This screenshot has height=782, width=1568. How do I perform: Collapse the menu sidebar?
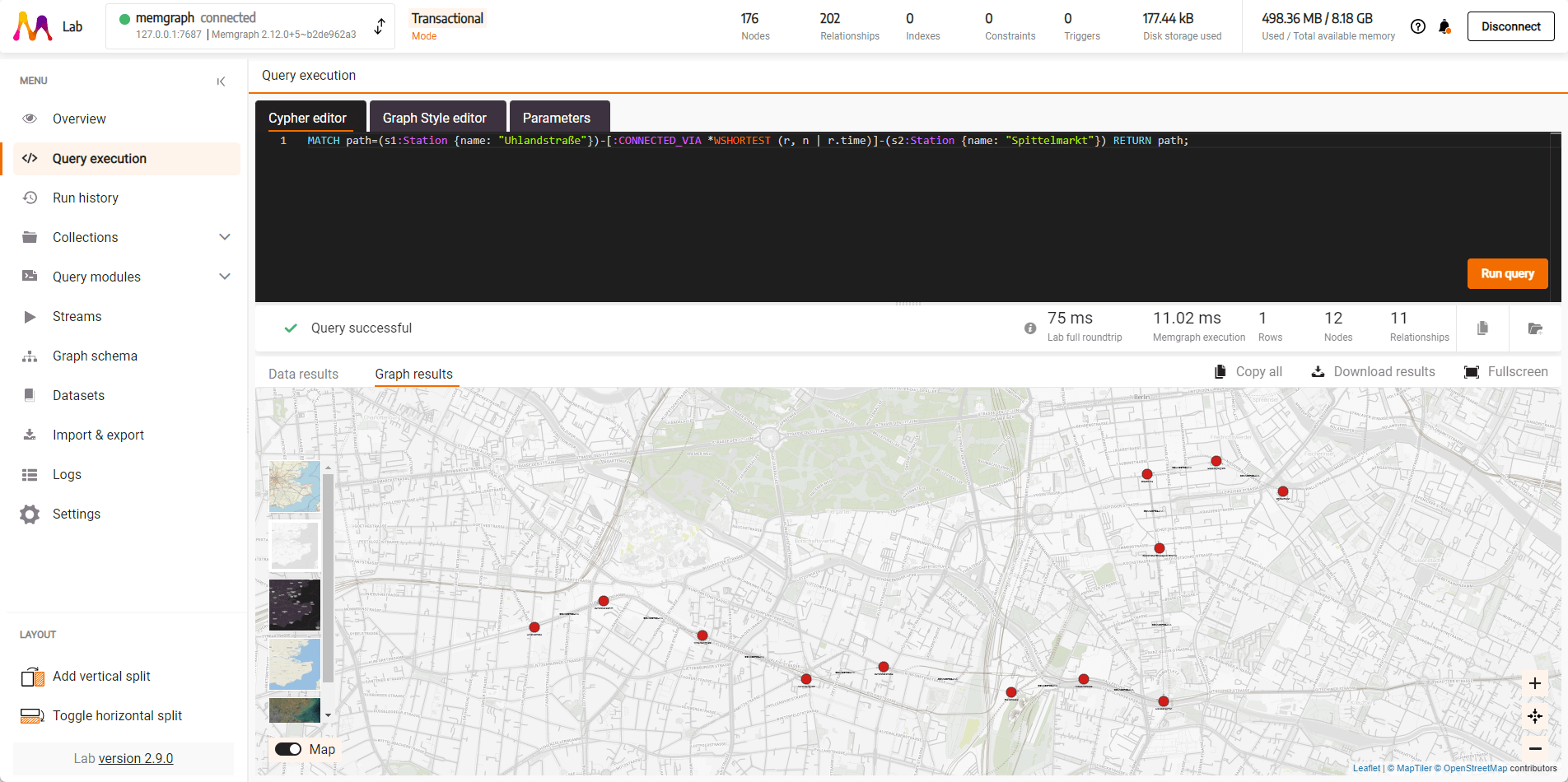(x=221, y=81)
